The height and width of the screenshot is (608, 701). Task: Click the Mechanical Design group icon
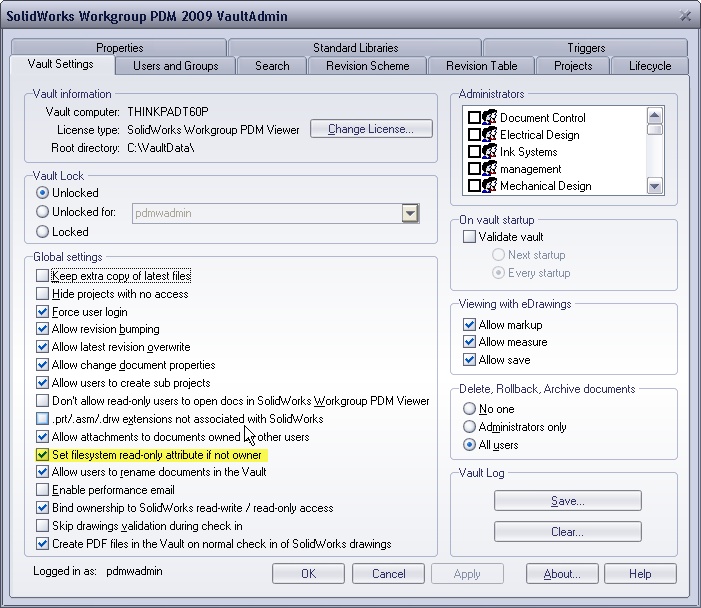[490, 186]
